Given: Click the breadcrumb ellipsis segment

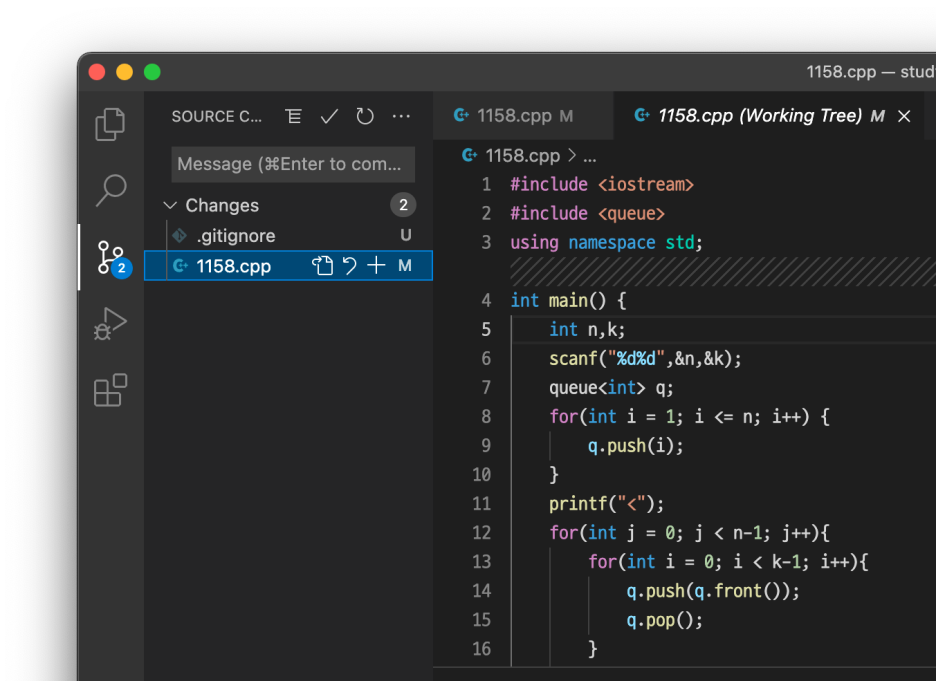Looking at the screenshot, I should click(x=590, y=156).
